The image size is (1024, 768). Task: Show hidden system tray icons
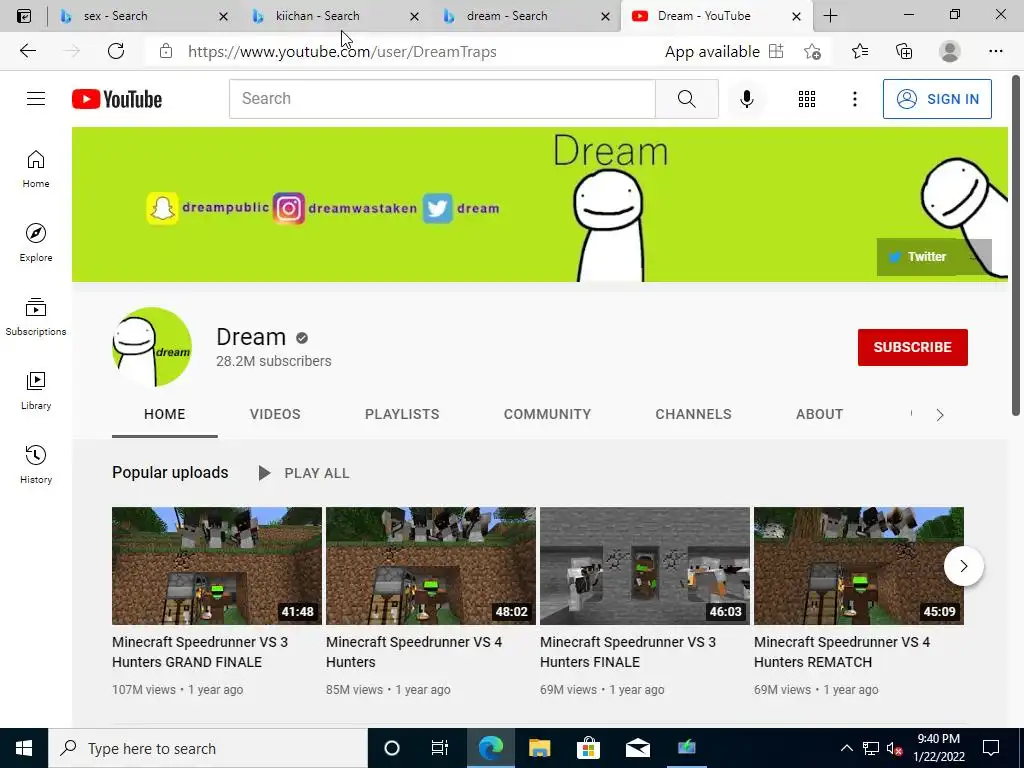(846, 748)
